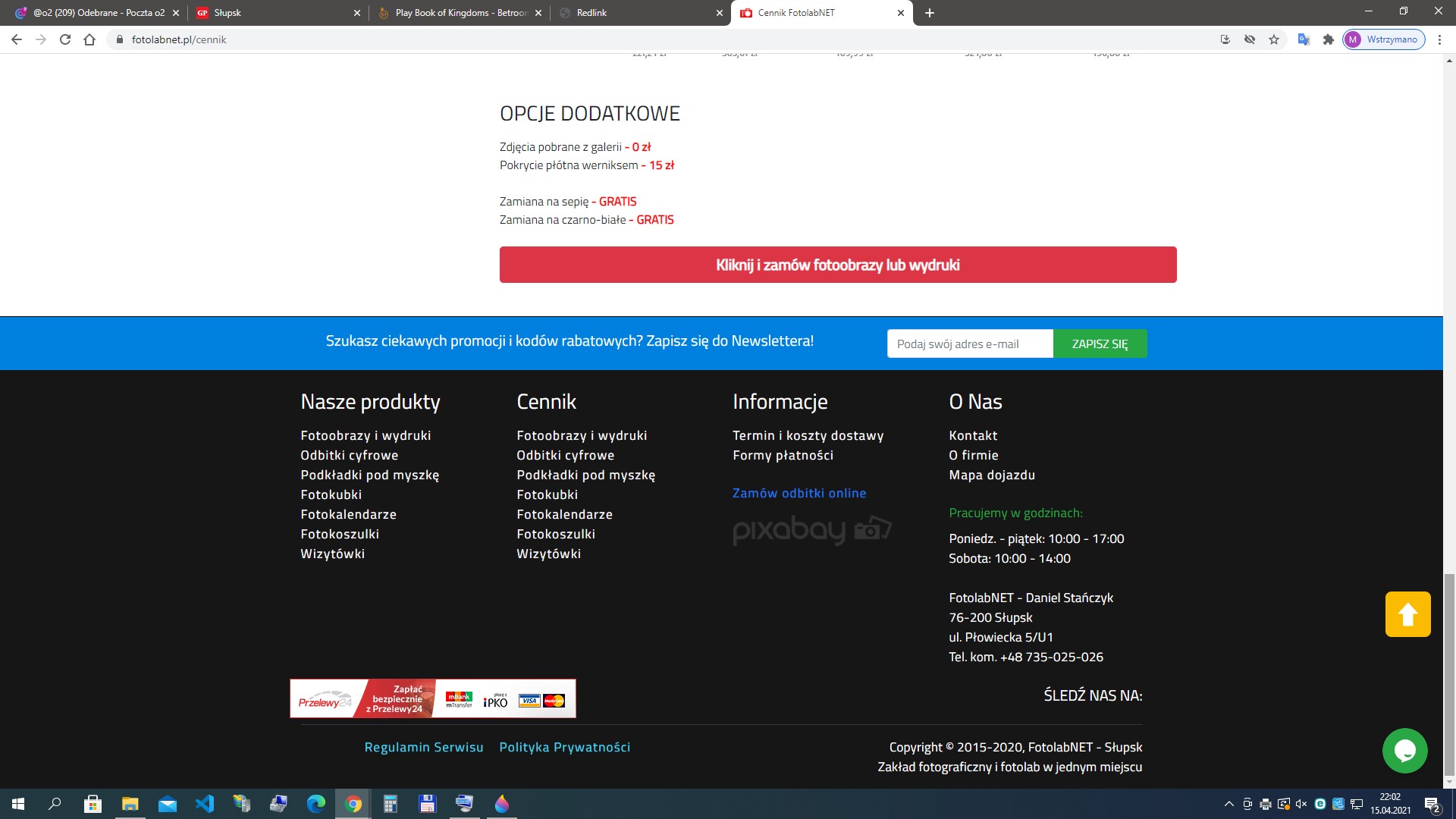Click the crossed-eye tracking protection icon
The width and height of the screenshot is (1456, 819).
[x=1250, y=39]
